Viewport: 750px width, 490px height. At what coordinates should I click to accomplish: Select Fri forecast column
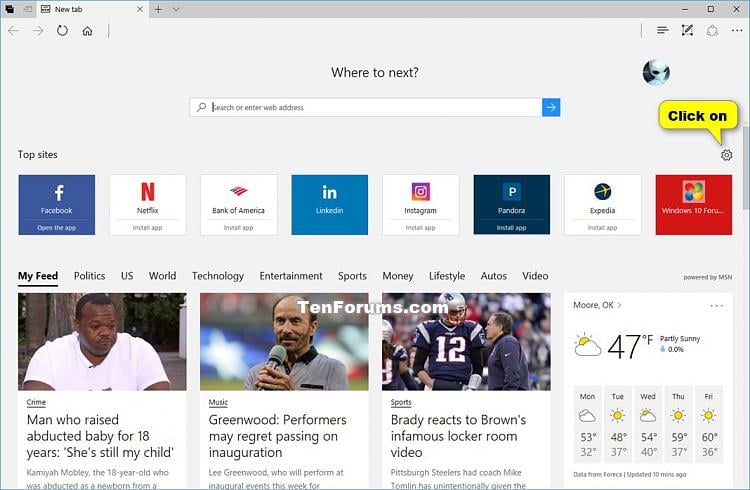tap(709, 424)
